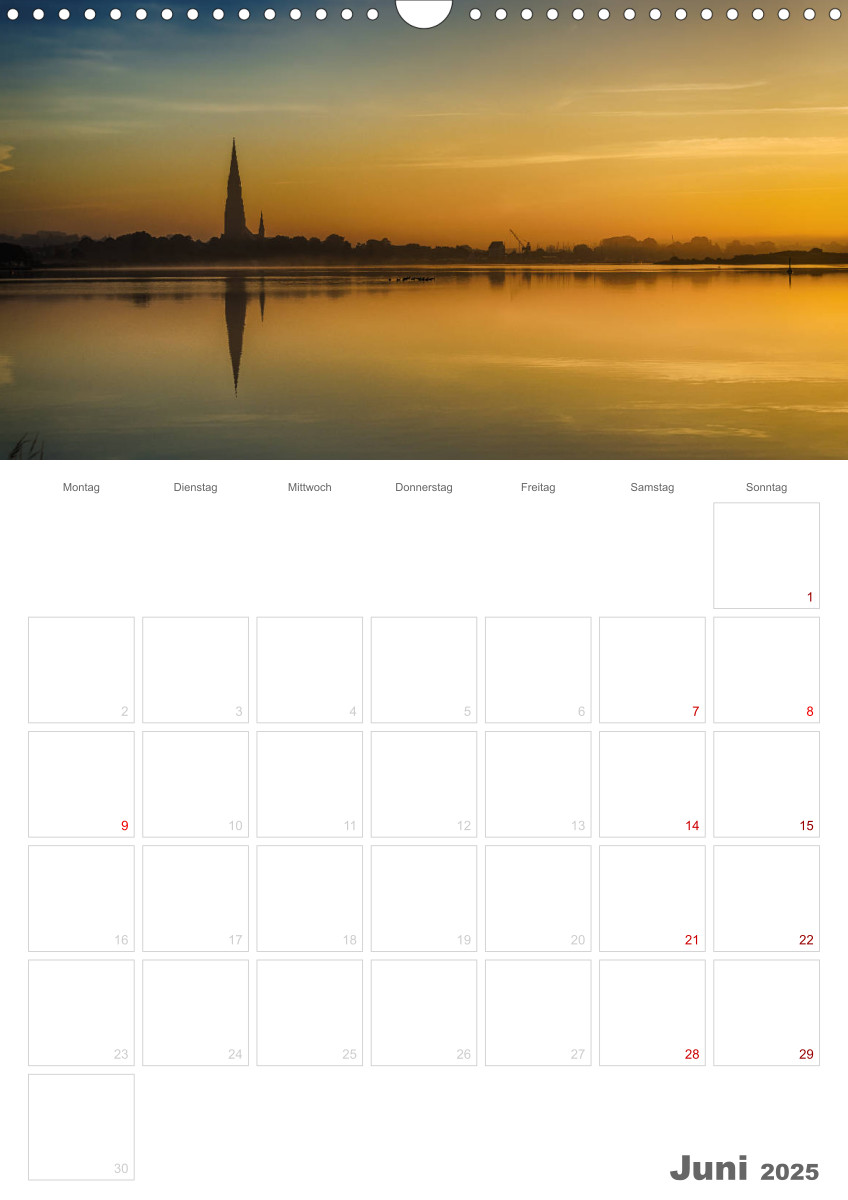
Task: Click the Sunday cell numbered 29
Action: [x=766, y=1013]
